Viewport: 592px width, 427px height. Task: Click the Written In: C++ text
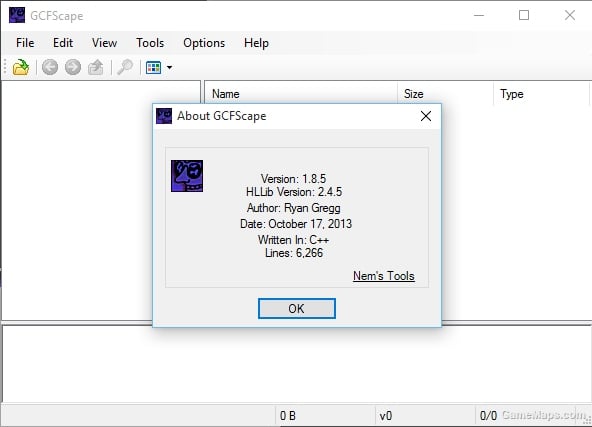(x=293, y=240)
